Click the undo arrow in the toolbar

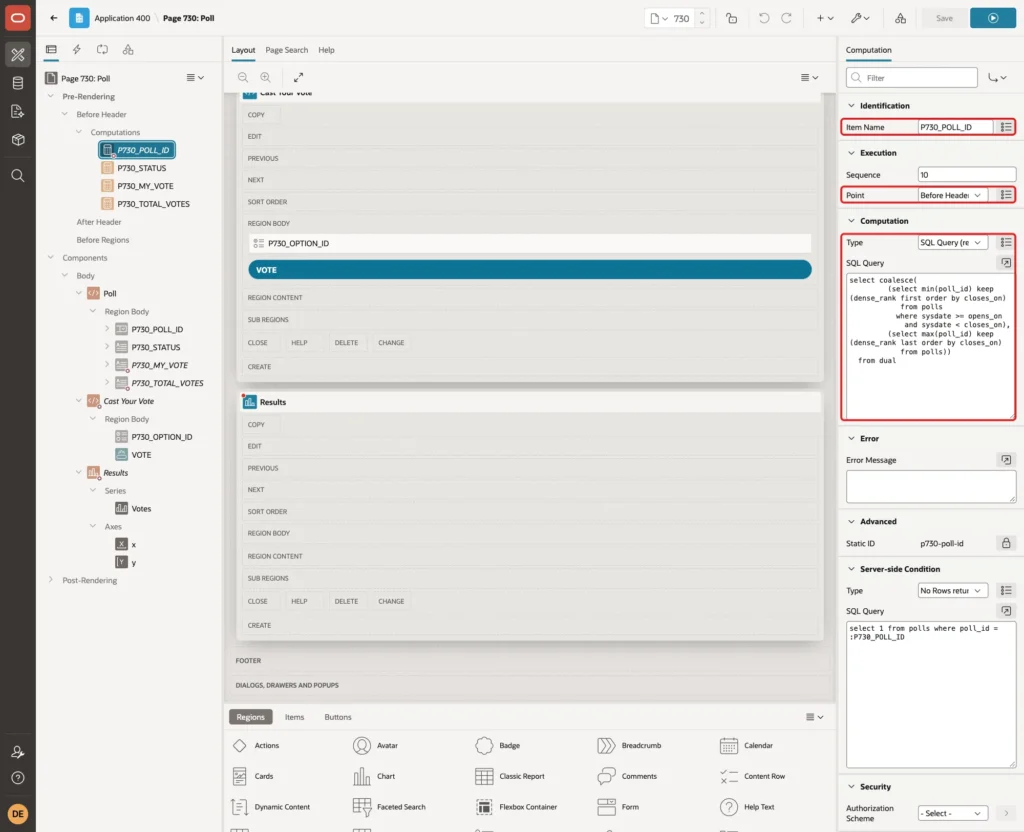(x=763, y=18)
